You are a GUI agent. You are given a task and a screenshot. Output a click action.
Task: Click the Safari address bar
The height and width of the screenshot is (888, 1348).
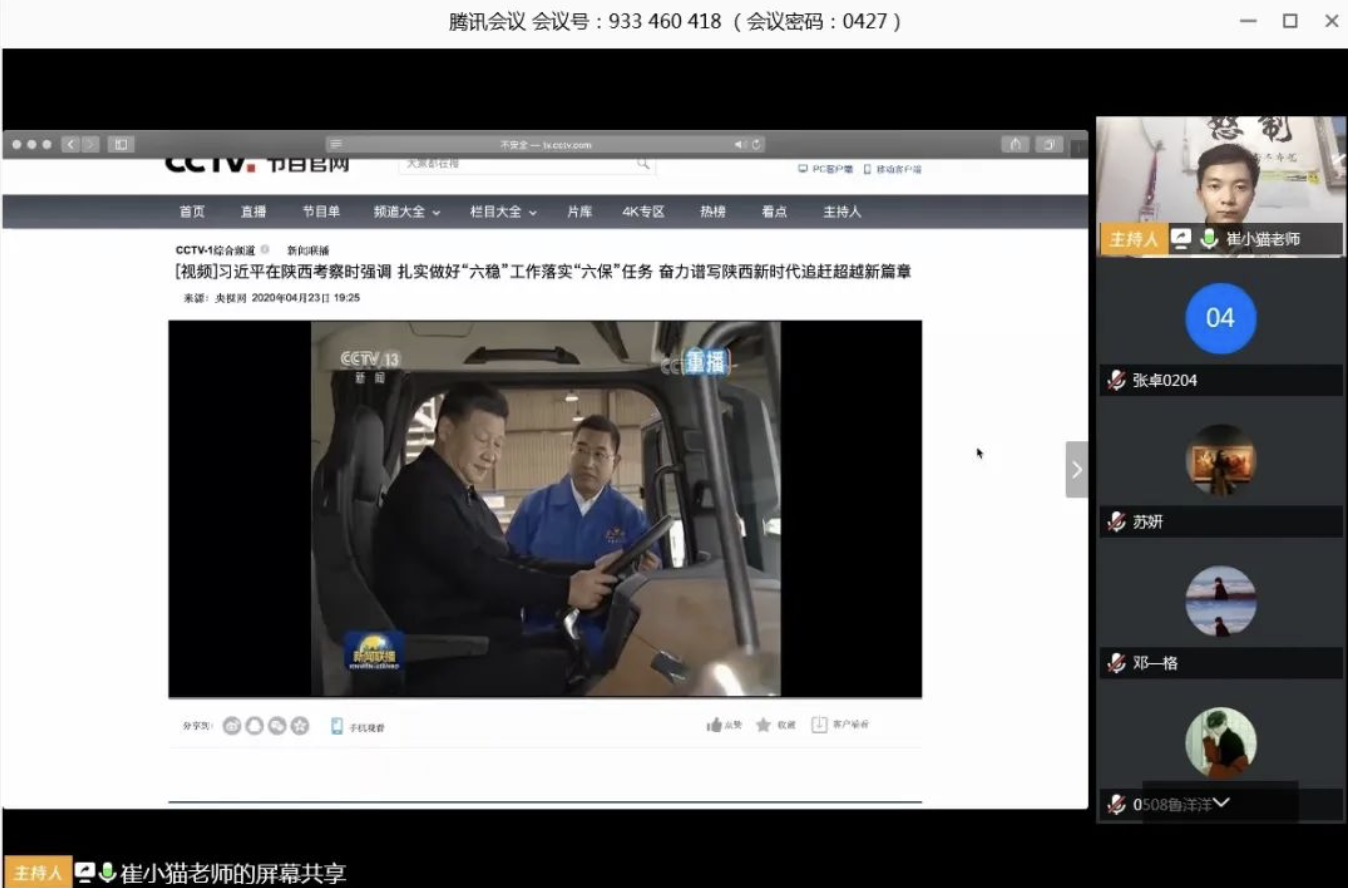pos(545,145)
